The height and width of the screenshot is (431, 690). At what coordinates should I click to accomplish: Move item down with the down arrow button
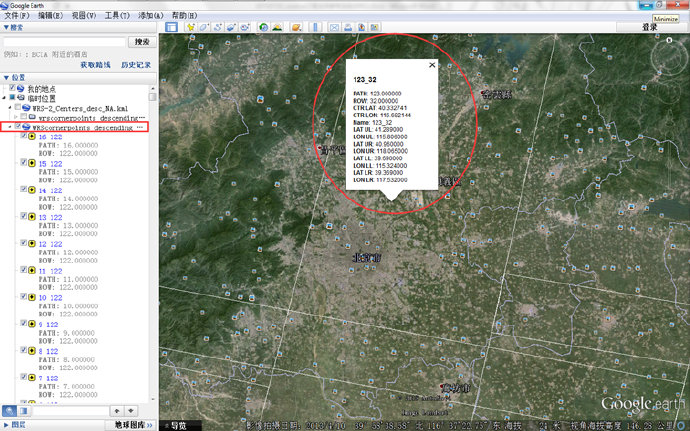coord(131,411)
